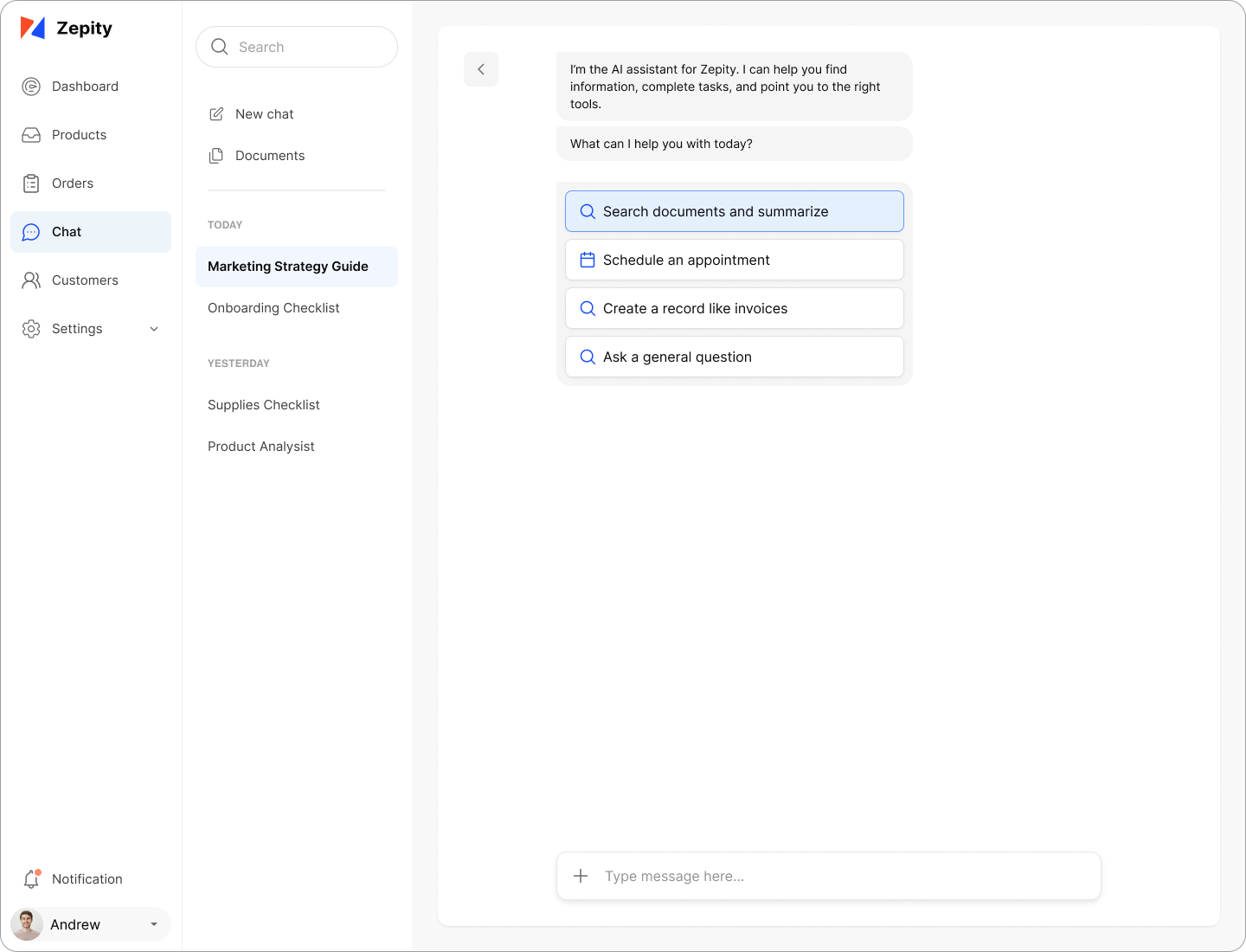Collapse chat panel with back chevron

click(481, 69)
